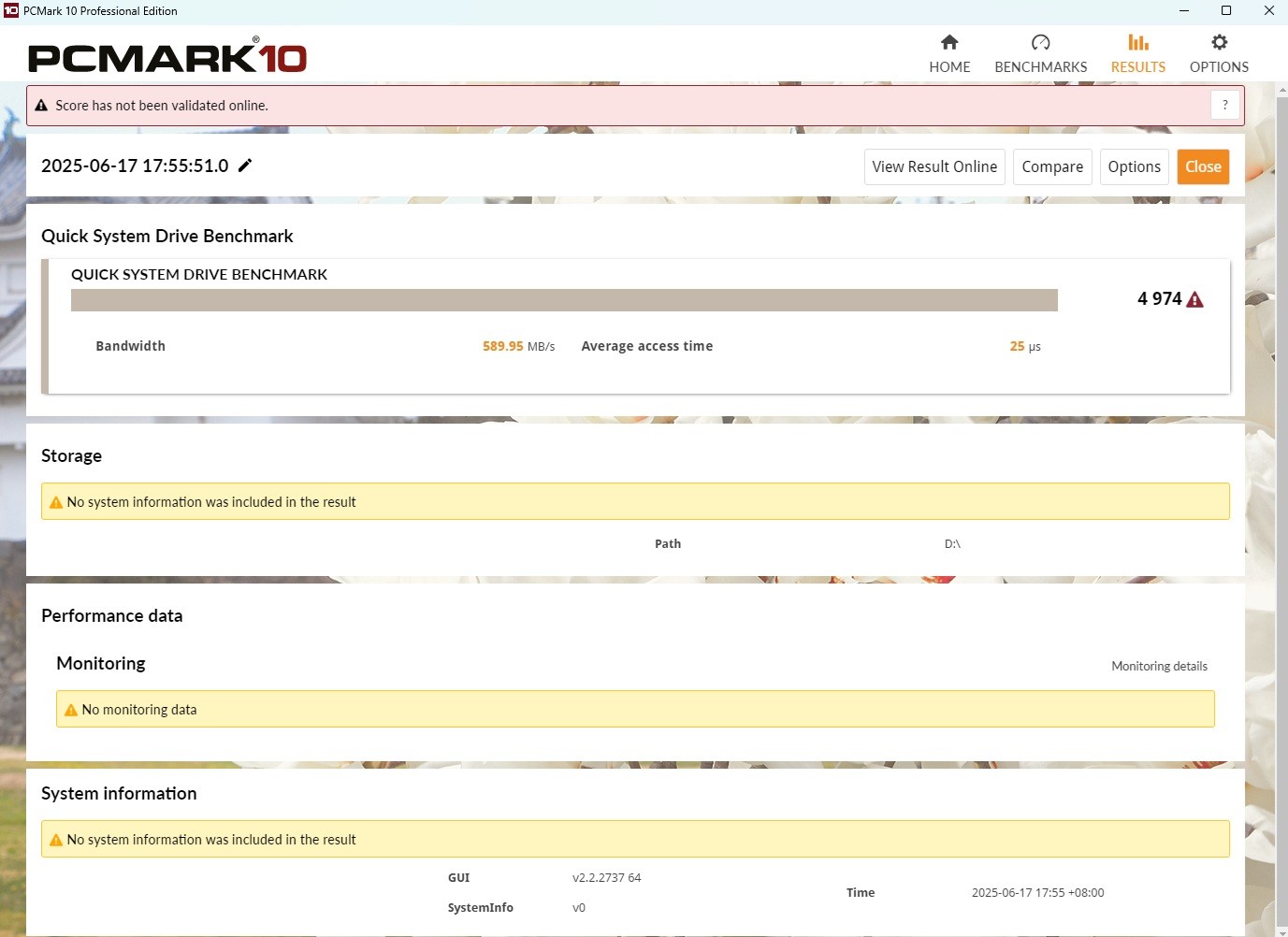Open Monitoring details link
Image resolution: width=1288 pixels, height=937 pixels.
click(1159, 666)
